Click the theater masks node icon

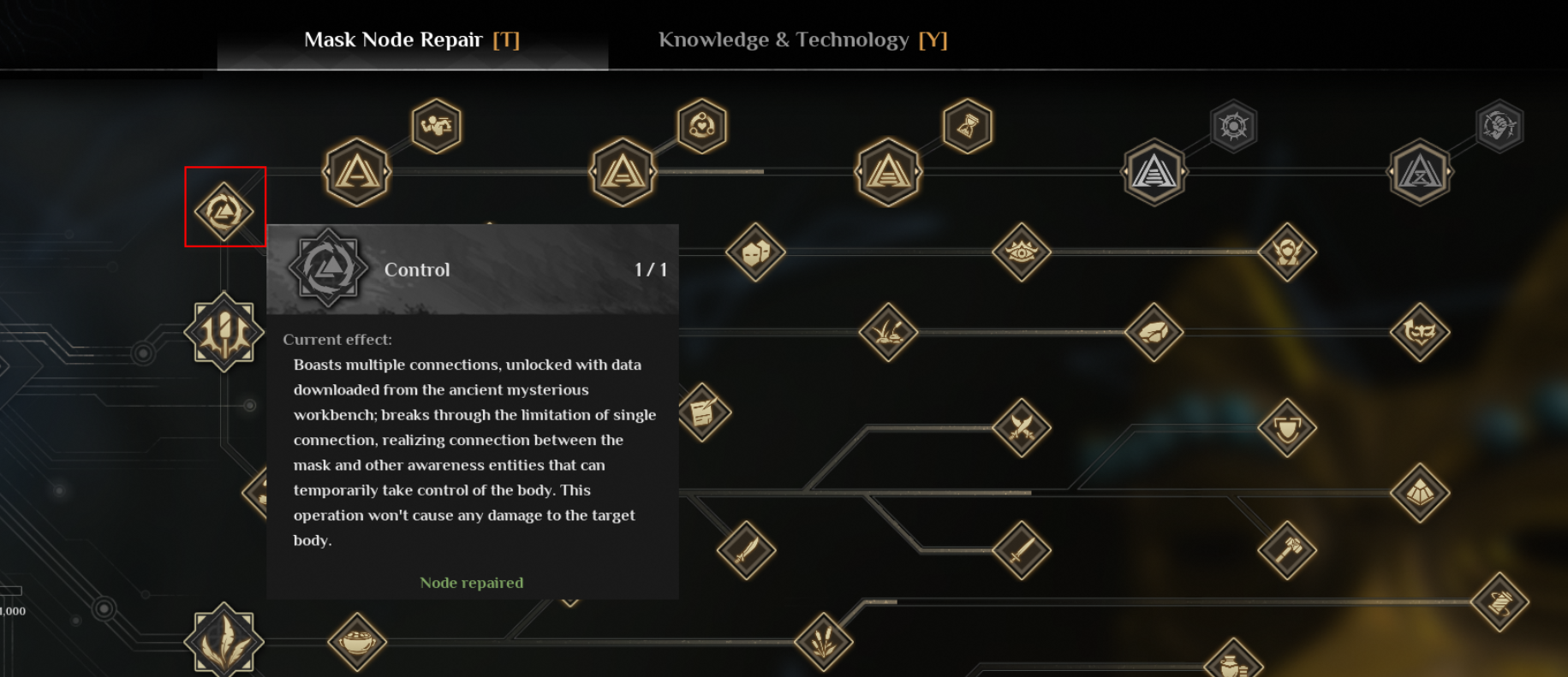pyautogui.click(x=755, y=252)
